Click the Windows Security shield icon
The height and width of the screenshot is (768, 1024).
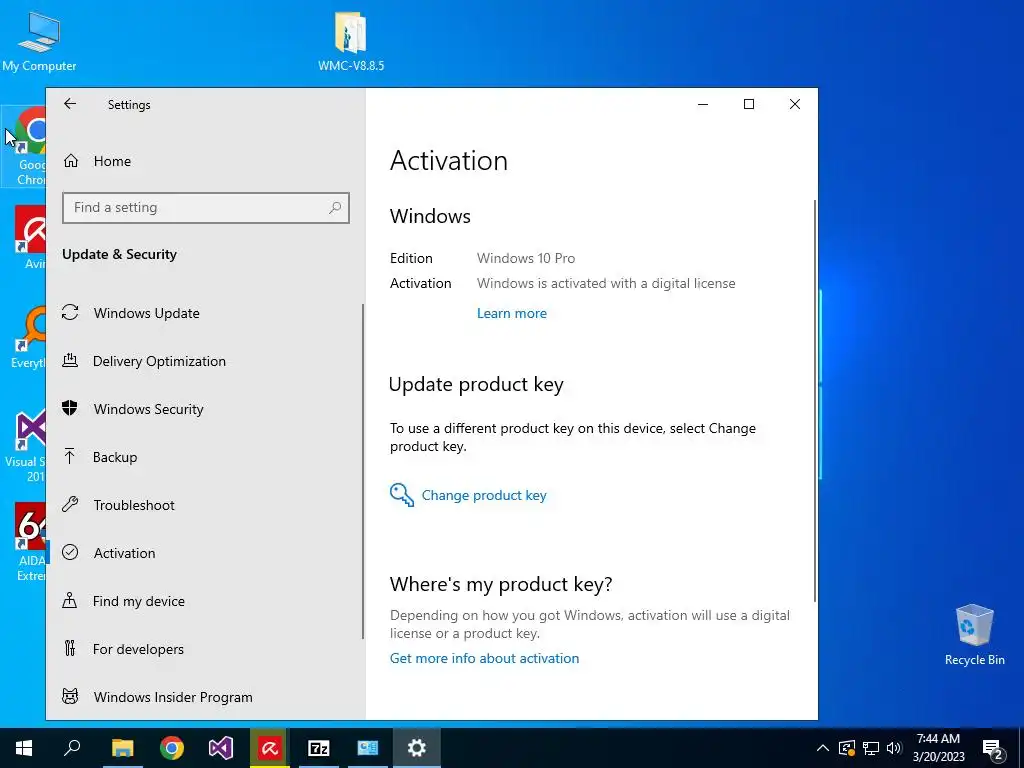(70, 408)
